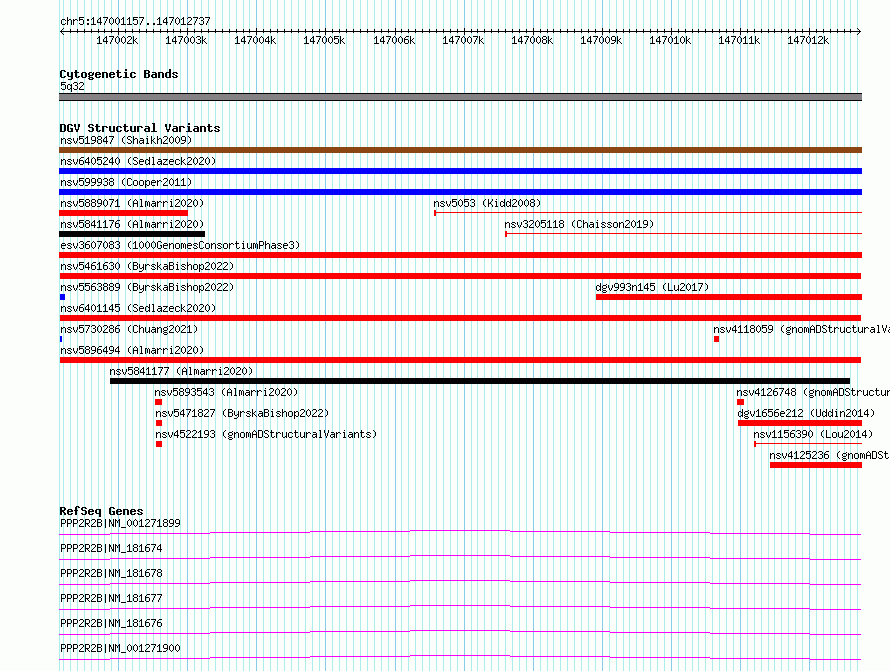Click the nsv519847 (Shaikh2009) brown variant bar
Screen dimensions: 890x671
[460, 150]
